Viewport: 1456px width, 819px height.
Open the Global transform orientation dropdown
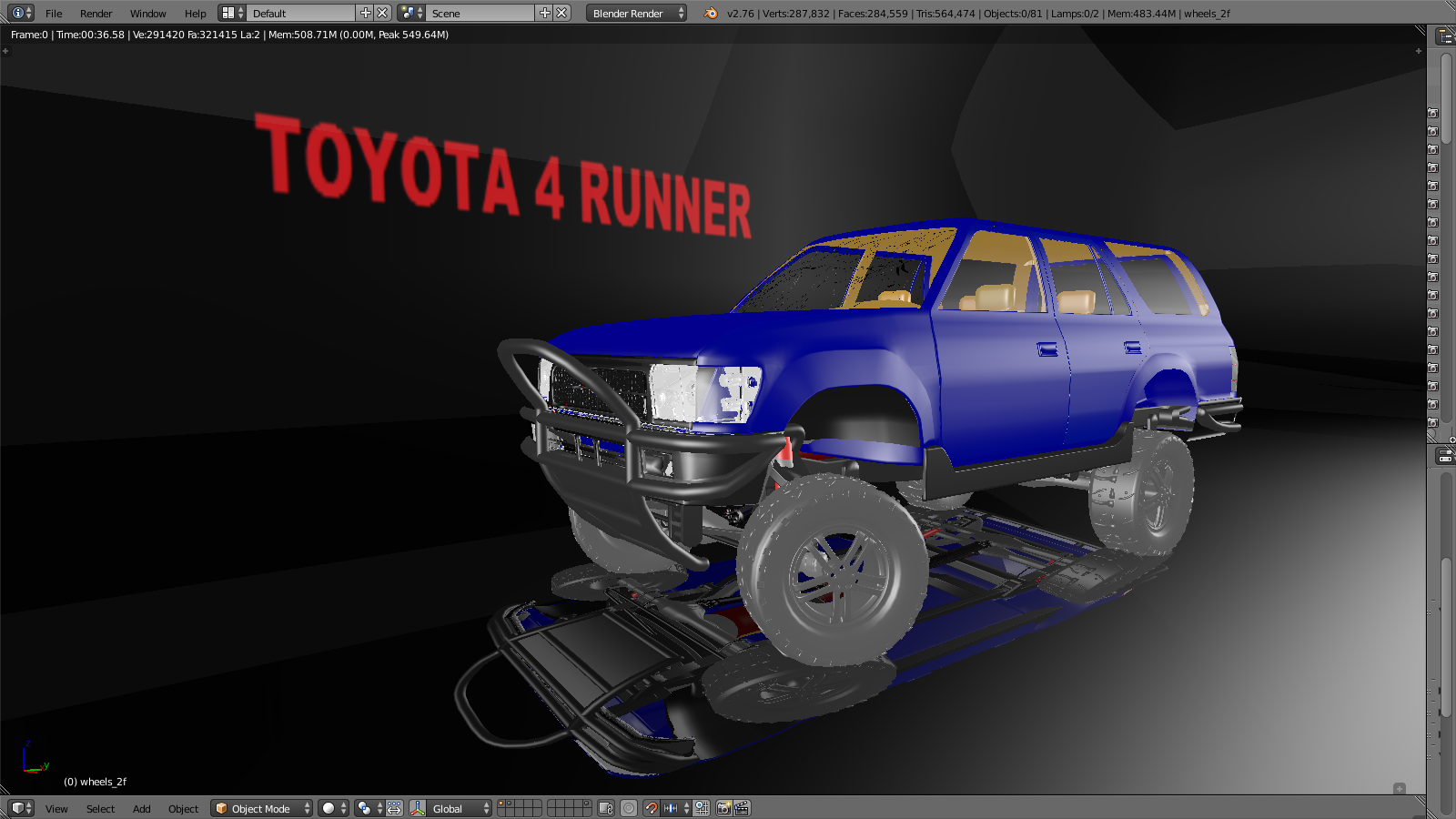click(460, 808)
